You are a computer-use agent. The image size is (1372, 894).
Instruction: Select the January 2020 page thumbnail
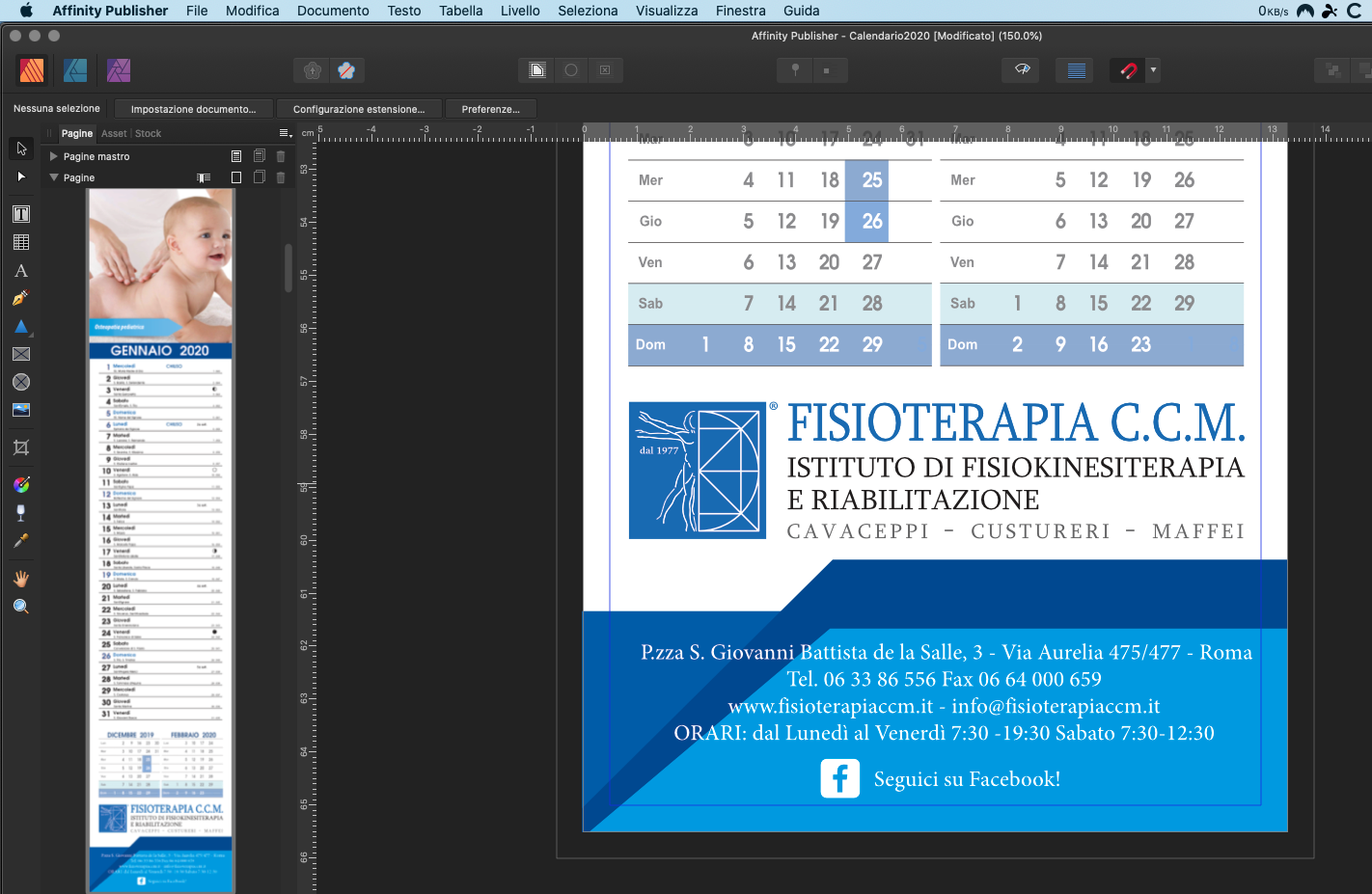pos(161,541)
